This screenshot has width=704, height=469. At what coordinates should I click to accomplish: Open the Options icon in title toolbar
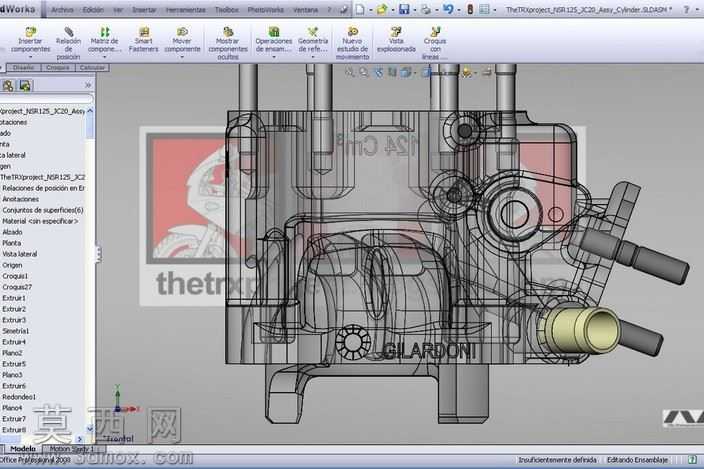pos(484,9)
